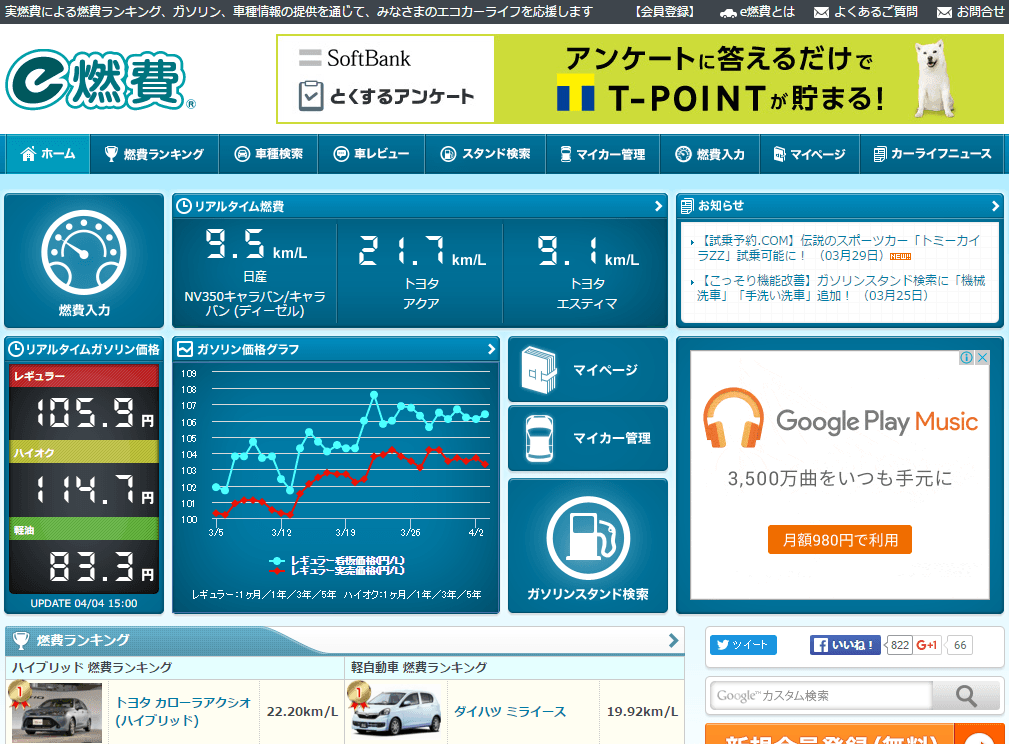Click the clock icon on リアルタイムガソリン価格

(x=16, y=349)
